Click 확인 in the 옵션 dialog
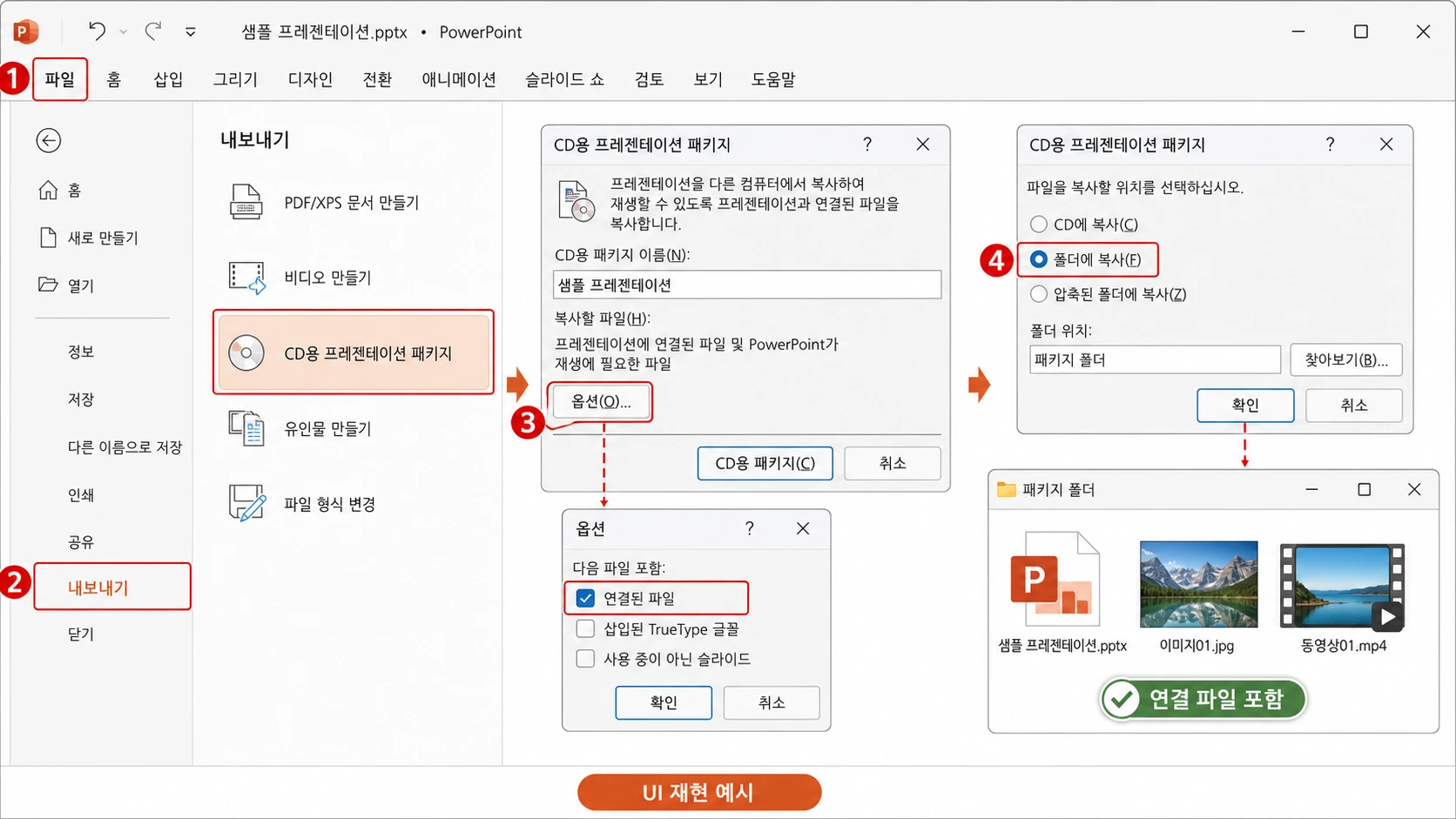1456x819 pixels. [x=664, y=702]
